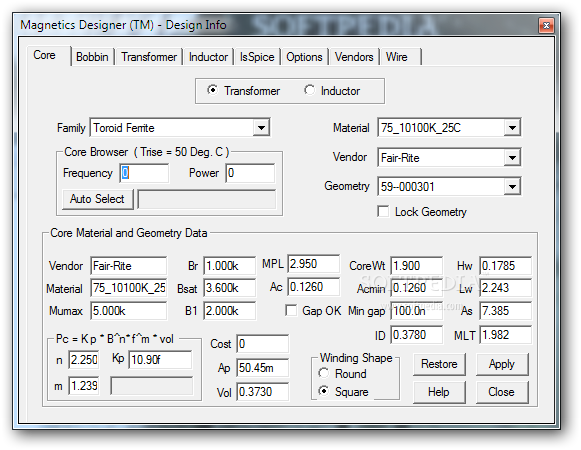Screen dimensions: 581x450
Task: Open the Toroid Ferrite family combo box
Action: 180,128
